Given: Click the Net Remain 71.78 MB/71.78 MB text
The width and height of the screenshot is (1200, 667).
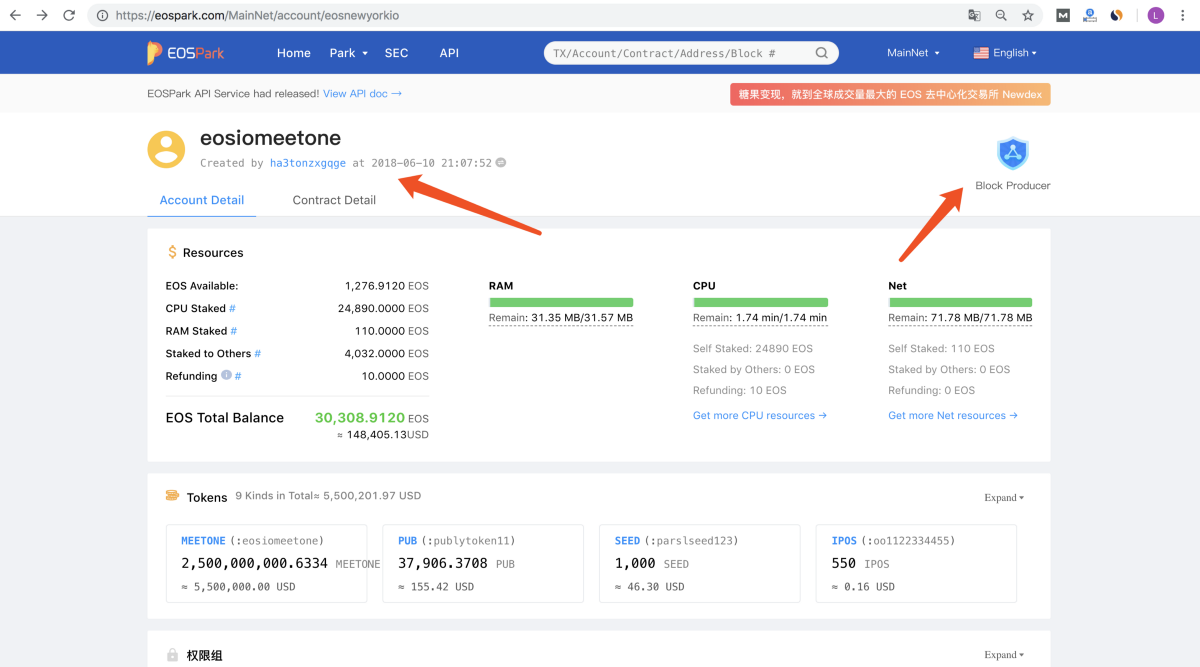Looking at the screenshot, I should point(960,318).
